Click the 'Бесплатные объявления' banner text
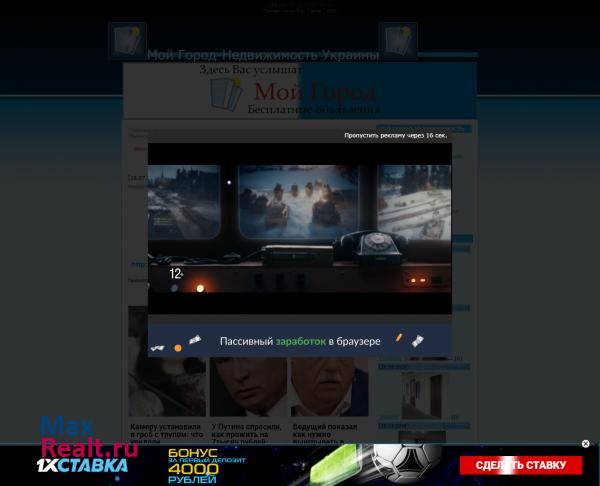 [x=314, y=109]
